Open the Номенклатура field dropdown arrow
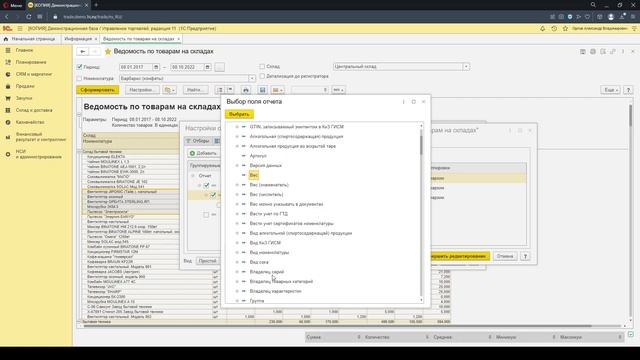The width and height of the screenshot is (640, 360). click(252, 78)
